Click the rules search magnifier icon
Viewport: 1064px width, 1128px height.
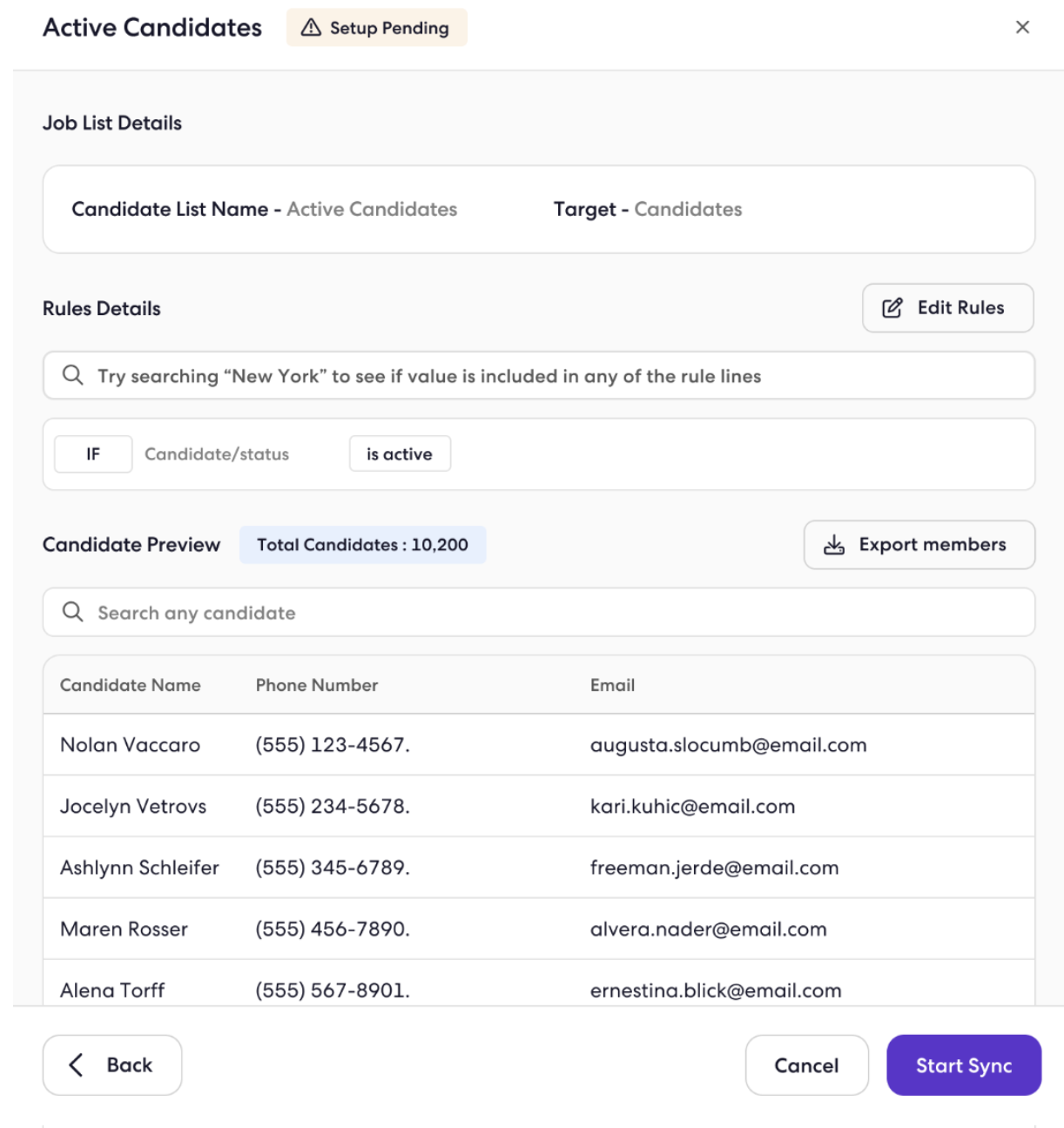click(73, 375)
